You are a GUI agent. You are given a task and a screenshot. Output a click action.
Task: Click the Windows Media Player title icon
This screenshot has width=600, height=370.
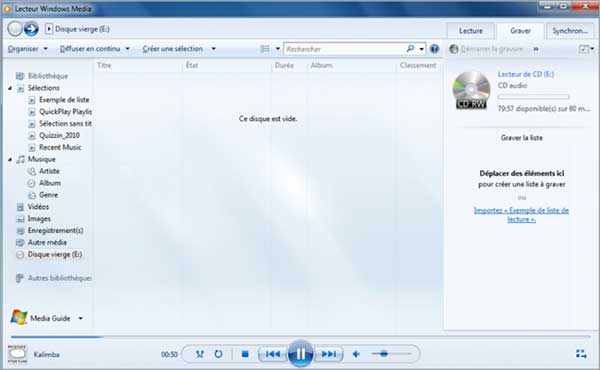7,8
